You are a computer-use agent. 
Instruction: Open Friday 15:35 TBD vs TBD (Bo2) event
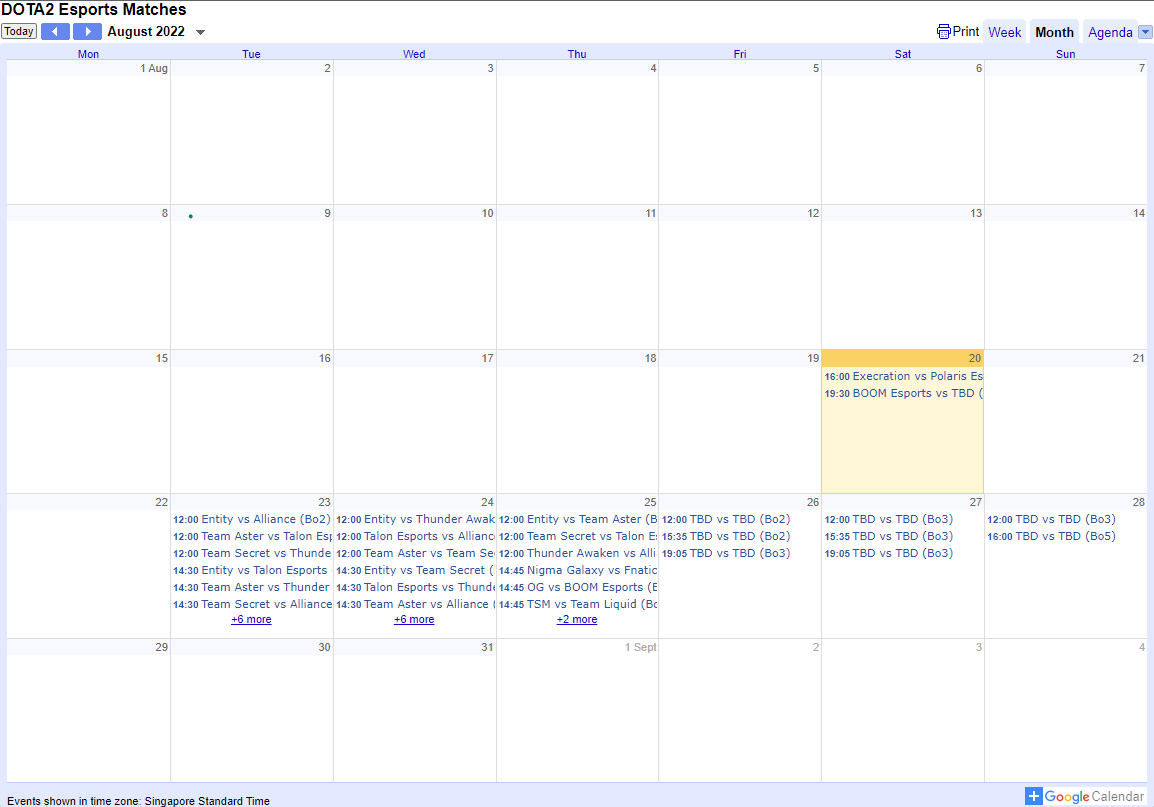[726, 536]
